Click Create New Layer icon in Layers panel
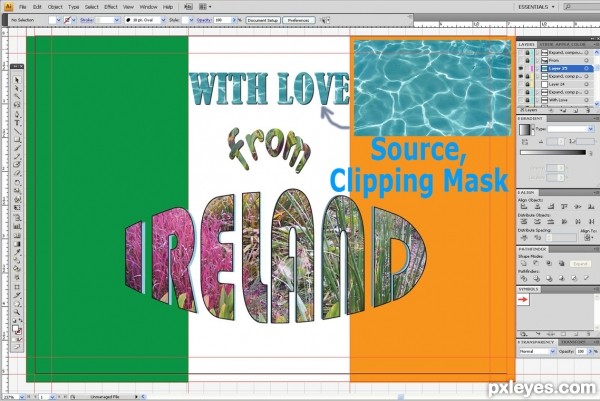The width and height of the screenshot is (600, 401). (576, 110)
